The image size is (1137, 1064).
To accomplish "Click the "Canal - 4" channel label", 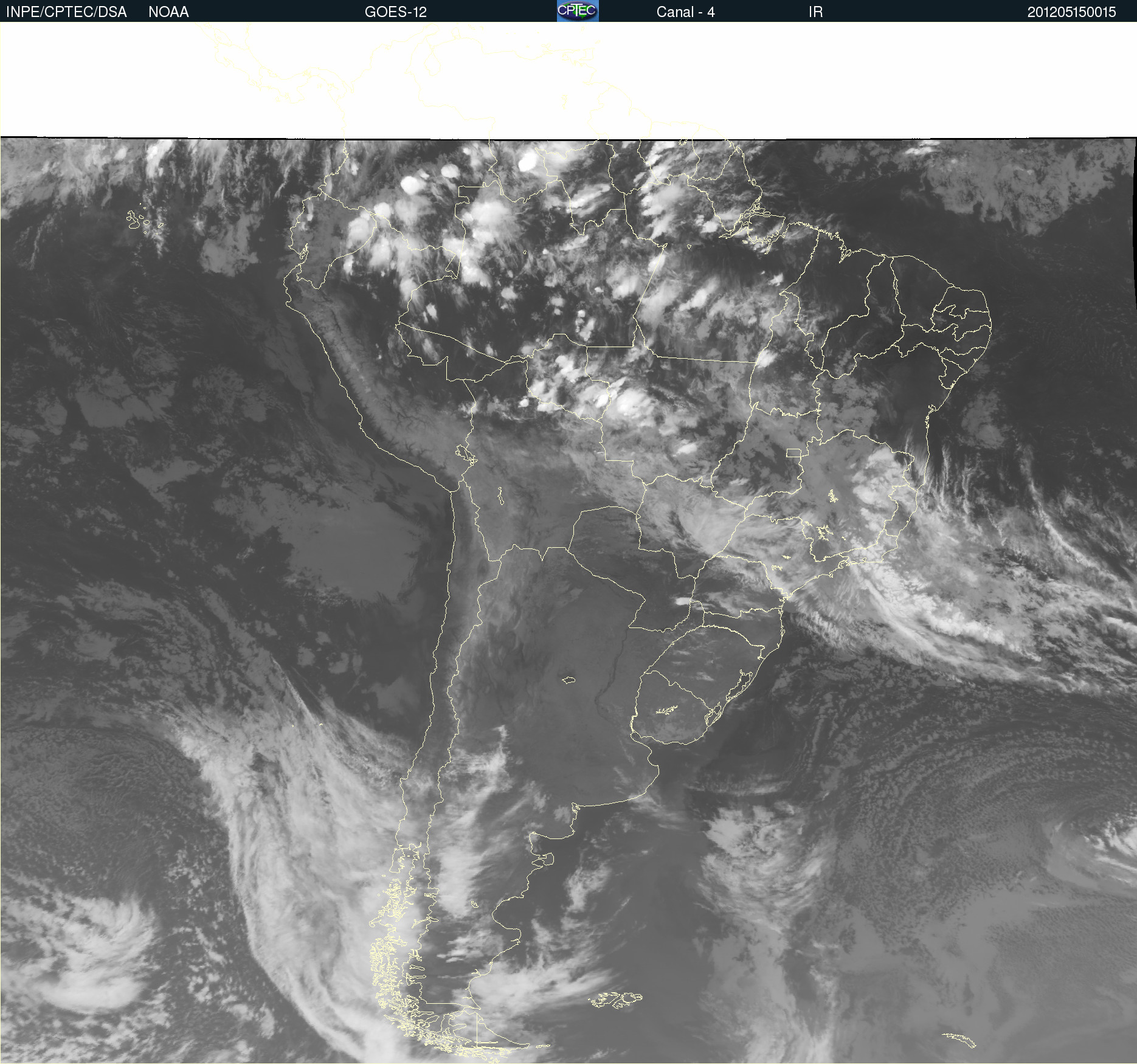I will click(x=685, y=12).
